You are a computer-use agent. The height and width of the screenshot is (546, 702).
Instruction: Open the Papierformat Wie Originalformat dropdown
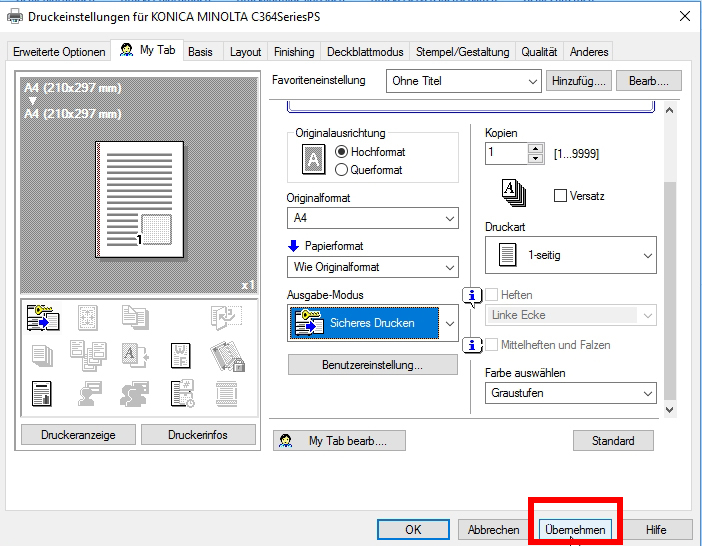pos(372,267)
